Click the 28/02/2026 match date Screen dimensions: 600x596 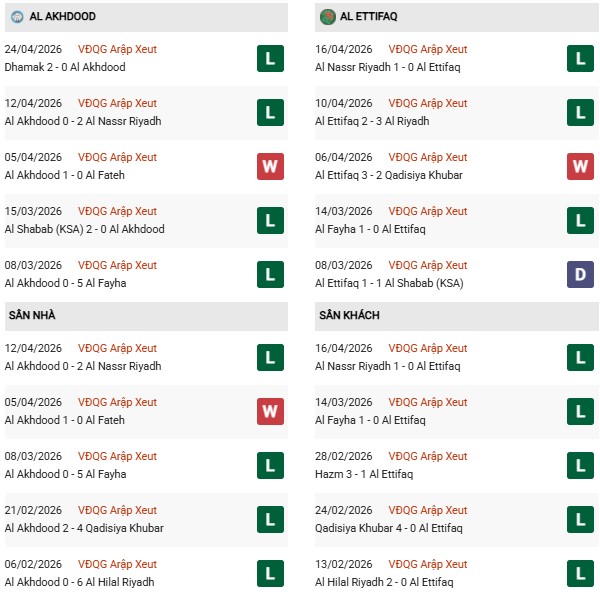pyautogui.click(x=343, y=456)
